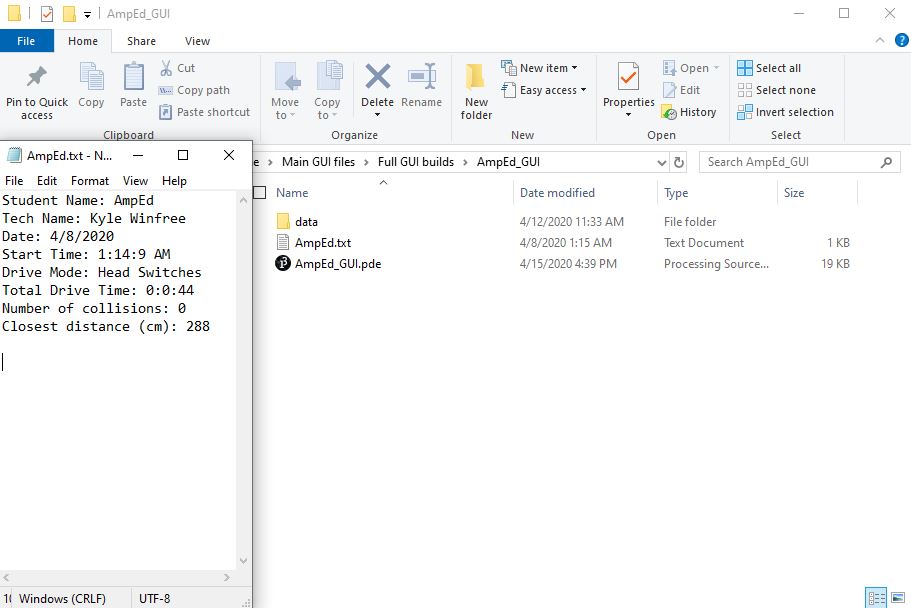Switch to large icons view in corner
Image resolution: width=911 pixels, height=608 pixels.
(895, 598)
